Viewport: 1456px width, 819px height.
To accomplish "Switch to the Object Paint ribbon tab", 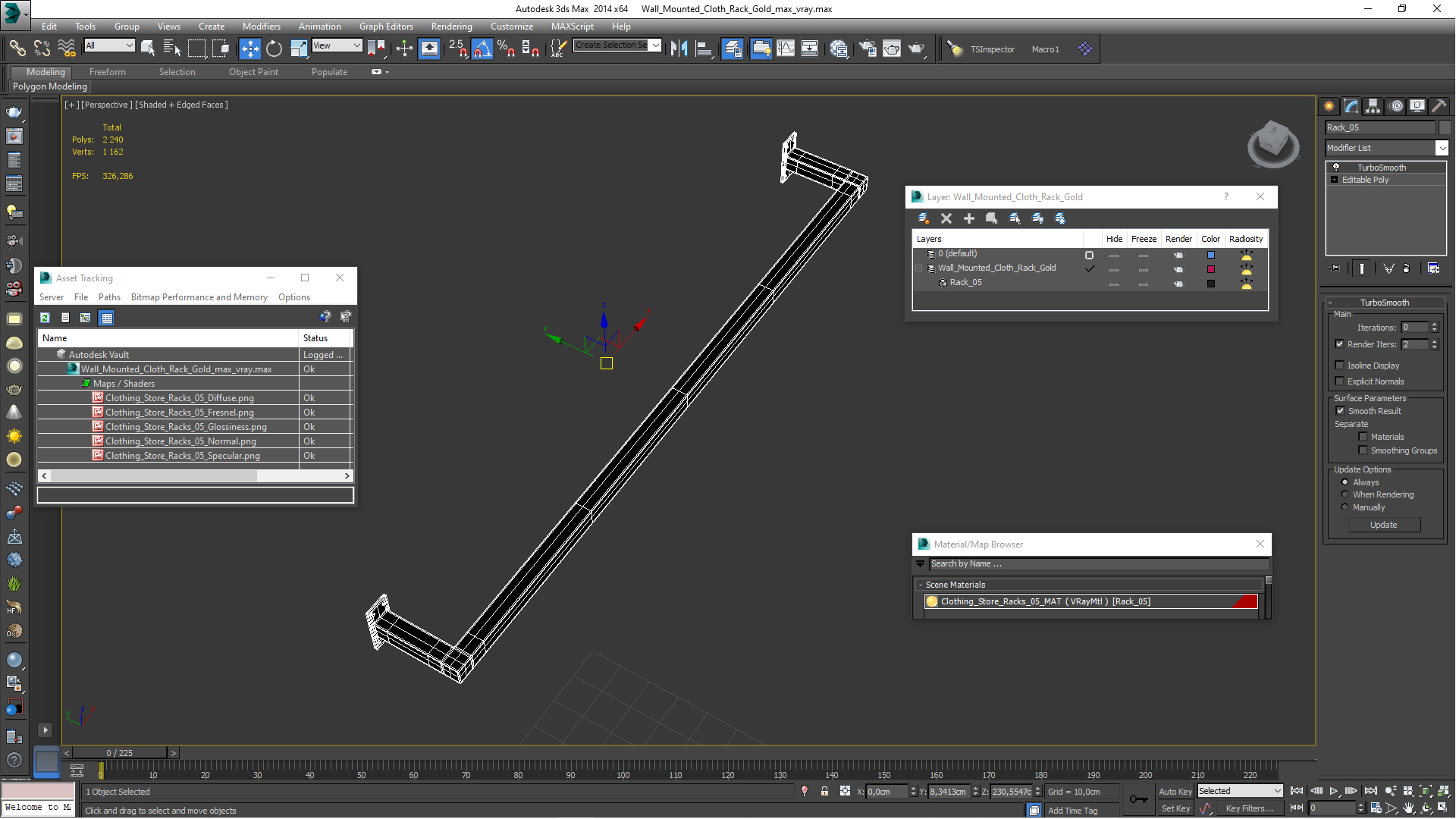I will 253,72.
